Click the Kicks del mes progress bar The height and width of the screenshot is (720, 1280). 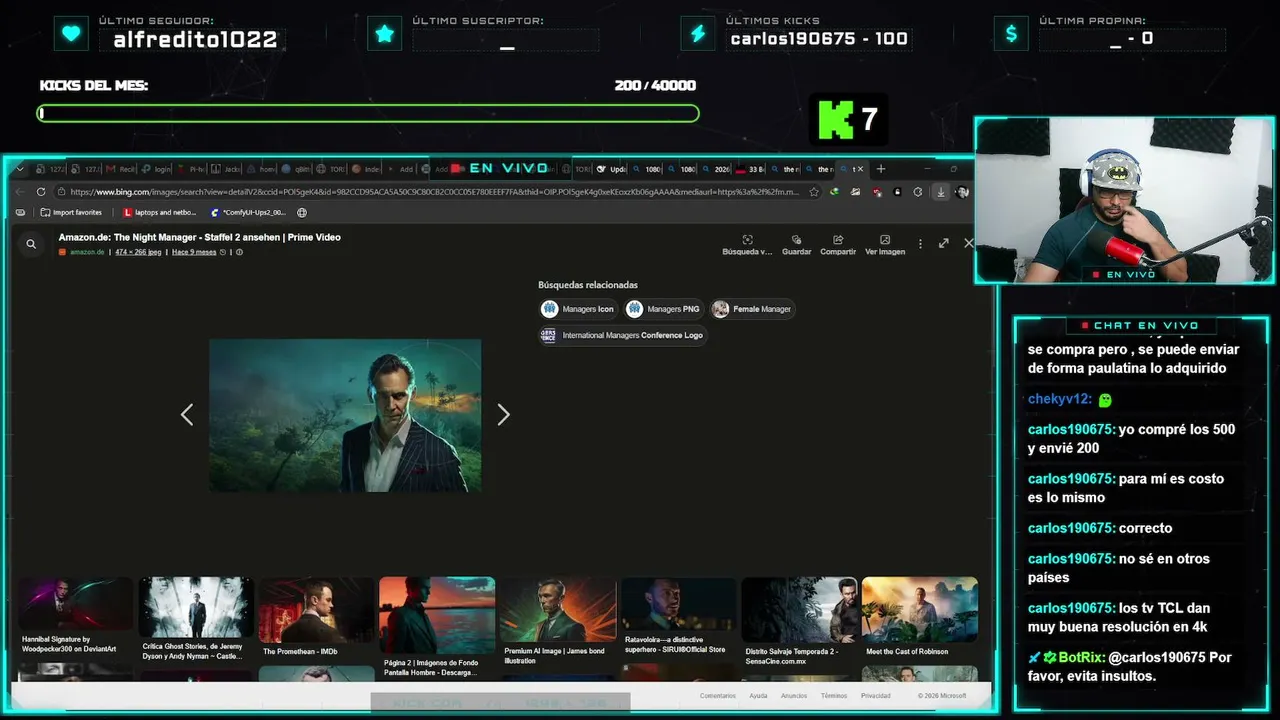[x=368, y=113]
